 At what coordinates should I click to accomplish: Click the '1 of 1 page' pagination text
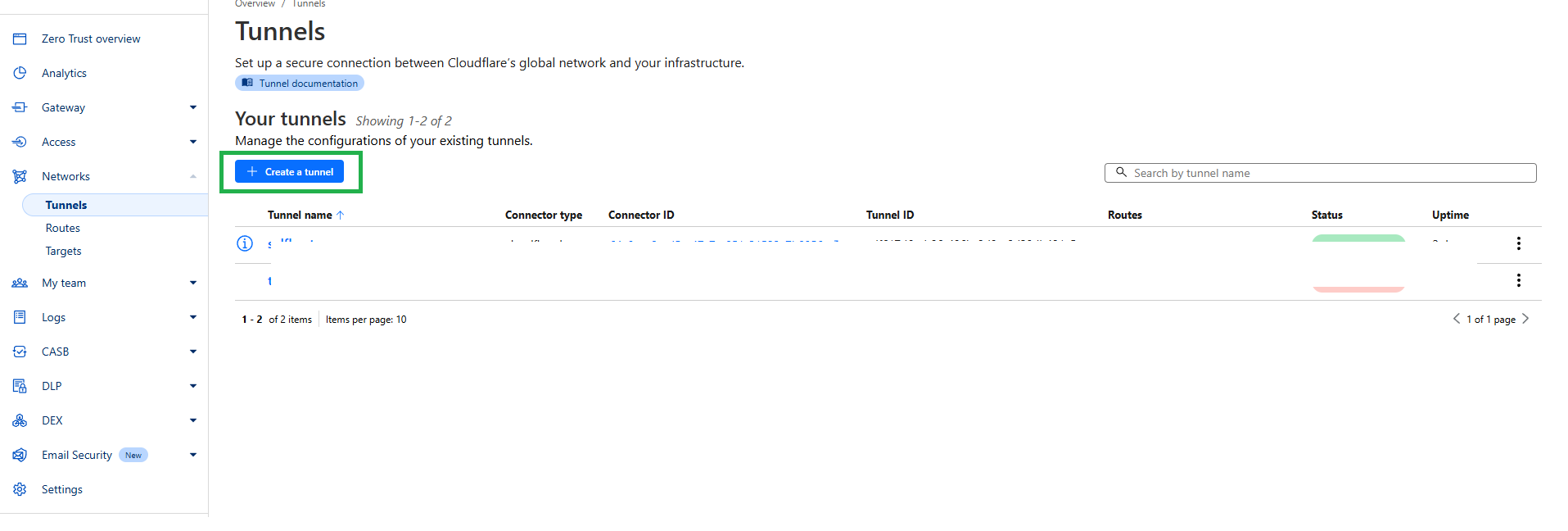pyautogui.click(x=1491, y=320)
